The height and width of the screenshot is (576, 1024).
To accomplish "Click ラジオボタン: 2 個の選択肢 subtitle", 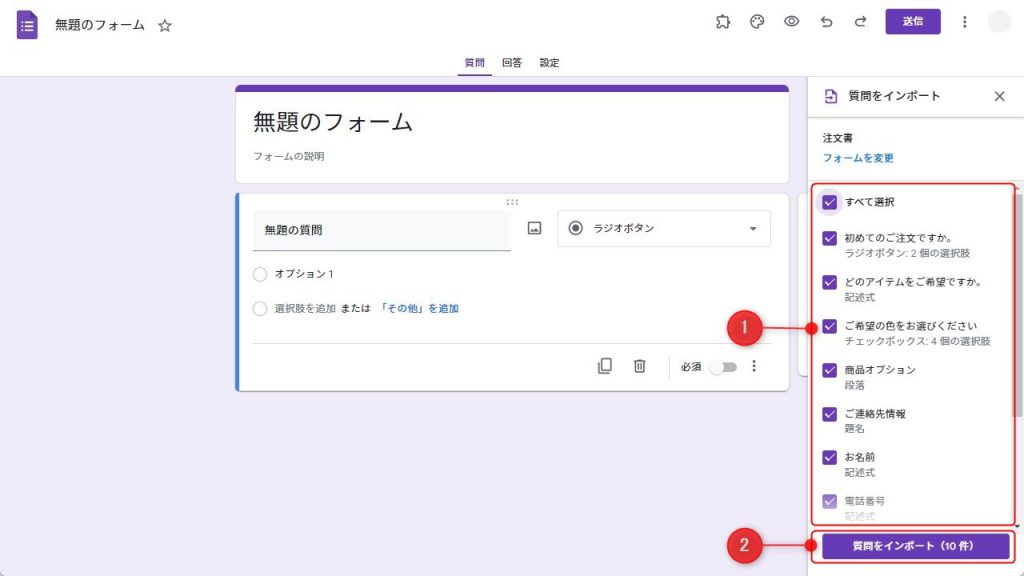I will click(907, 253).
